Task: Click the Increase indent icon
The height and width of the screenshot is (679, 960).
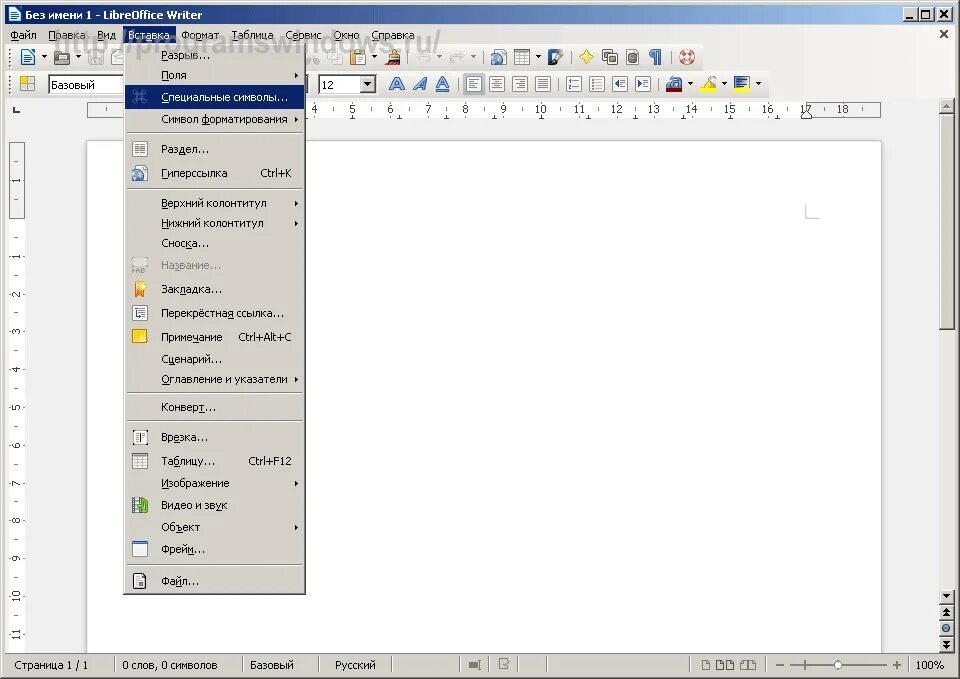Action: click(643, 84)
